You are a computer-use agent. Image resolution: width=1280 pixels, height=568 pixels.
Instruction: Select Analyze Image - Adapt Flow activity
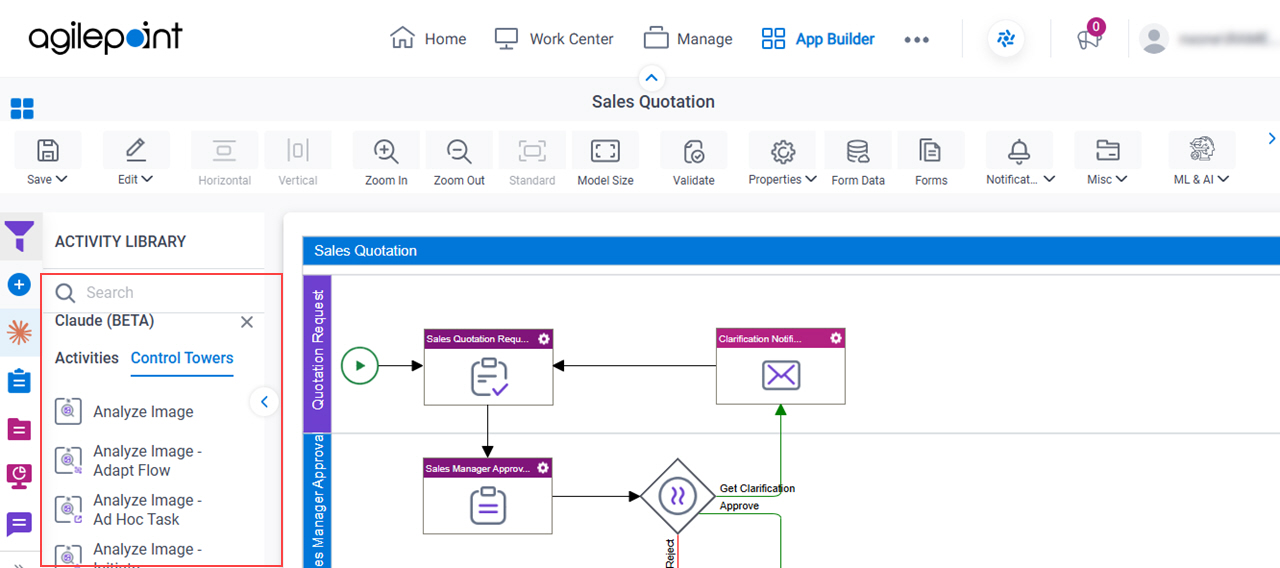(128, 461)
